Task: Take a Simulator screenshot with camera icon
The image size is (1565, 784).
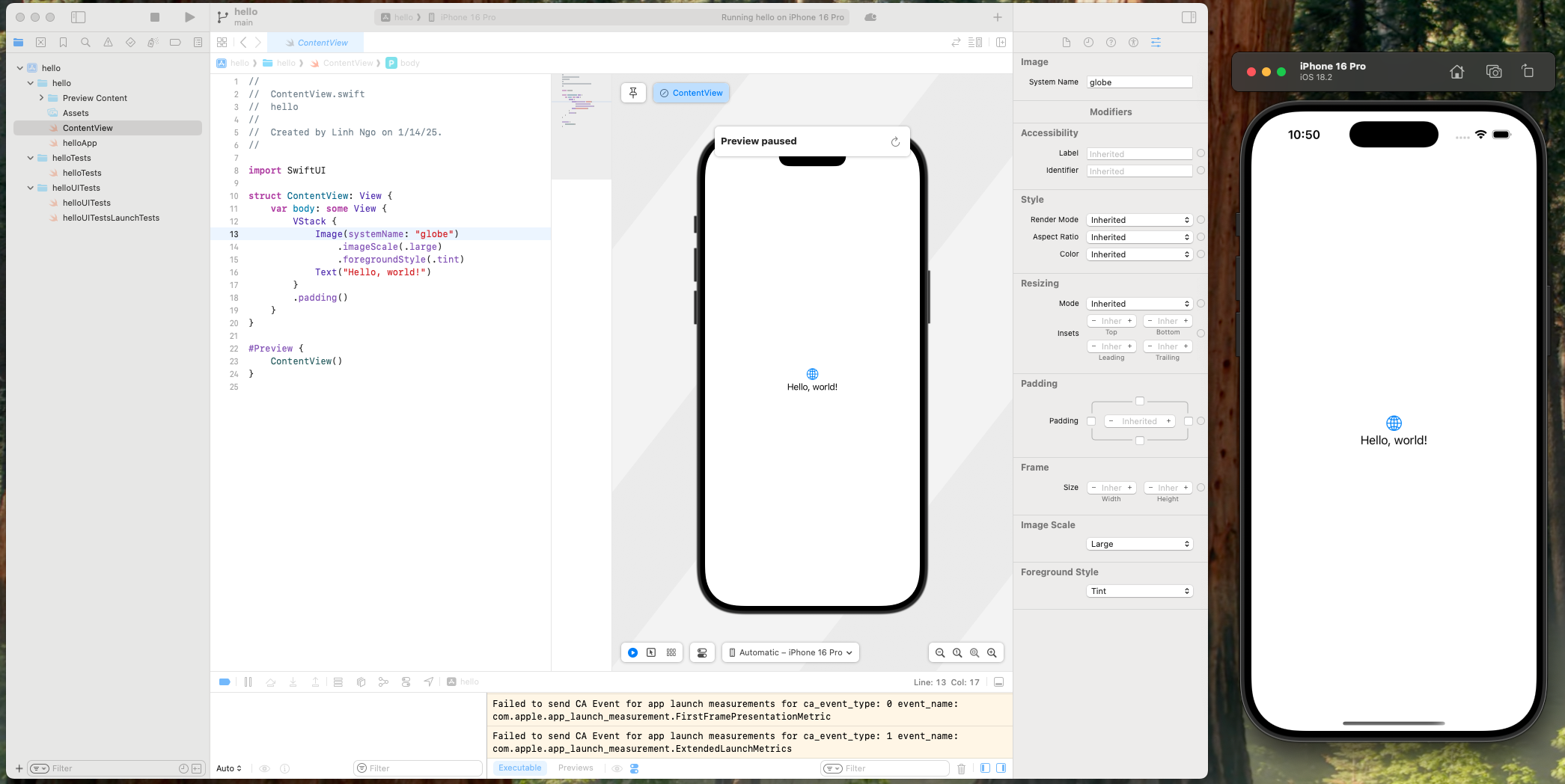Action: [x=1494, y=72]
